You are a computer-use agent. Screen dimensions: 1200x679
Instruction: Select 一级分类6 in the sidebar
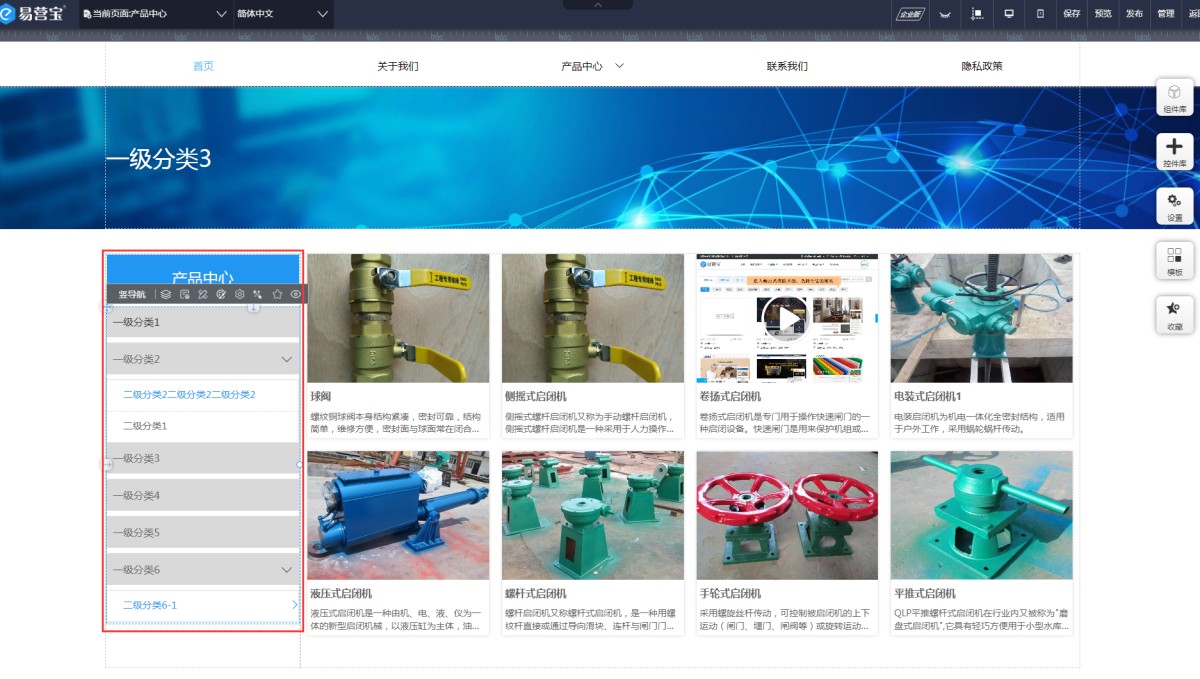203,570
